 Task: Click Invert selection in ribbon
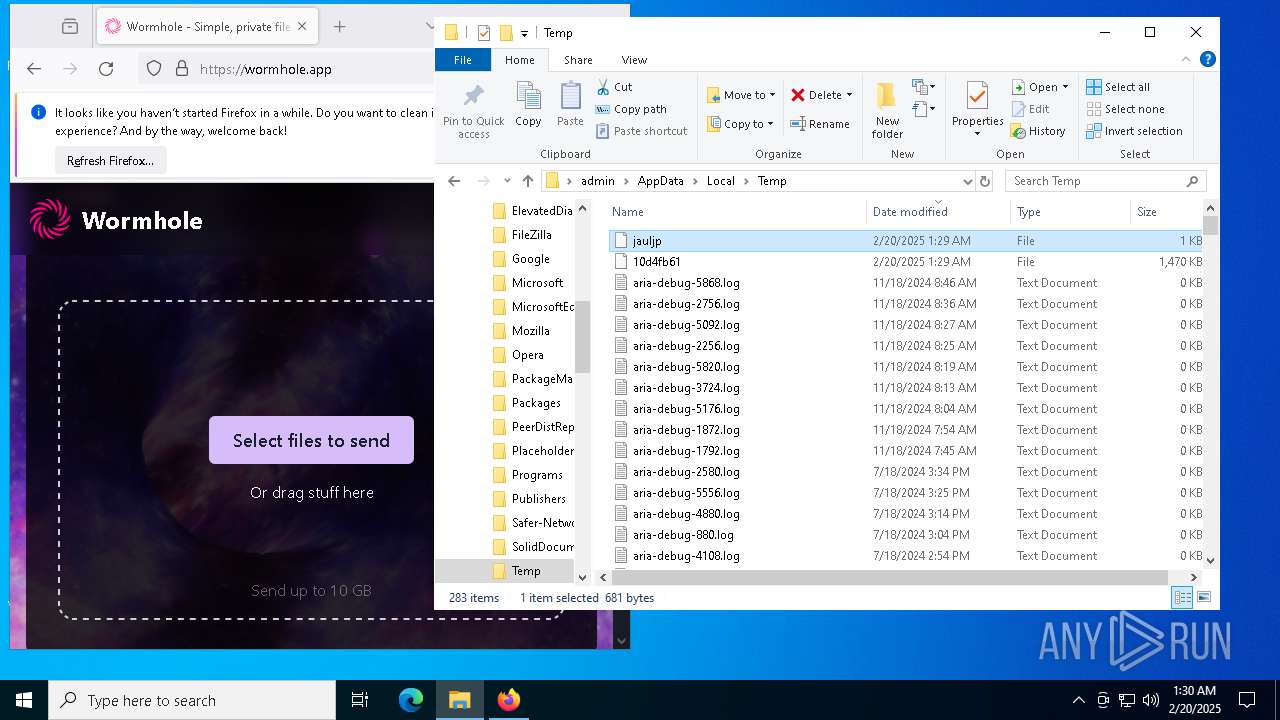pyautogui.click(x=1134, y=131)
